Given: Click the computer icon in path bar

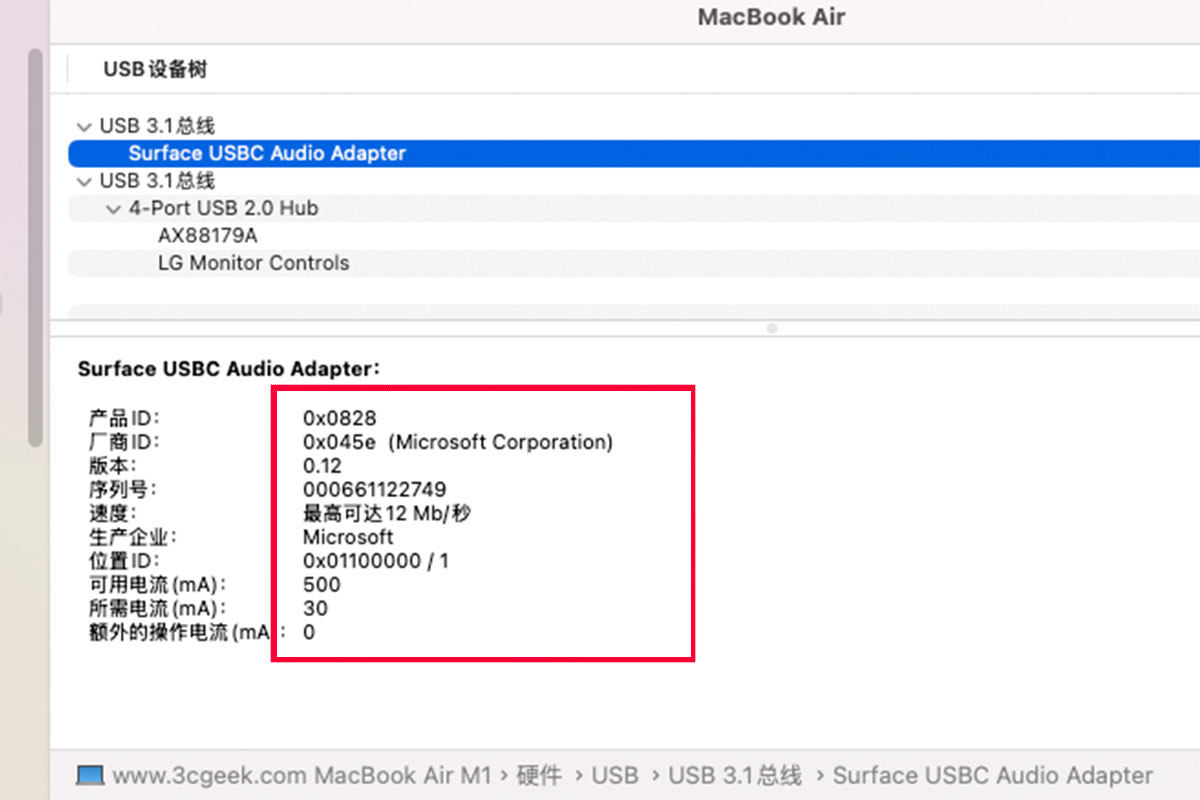Looking at the screenshot, I should click(90, 775).
